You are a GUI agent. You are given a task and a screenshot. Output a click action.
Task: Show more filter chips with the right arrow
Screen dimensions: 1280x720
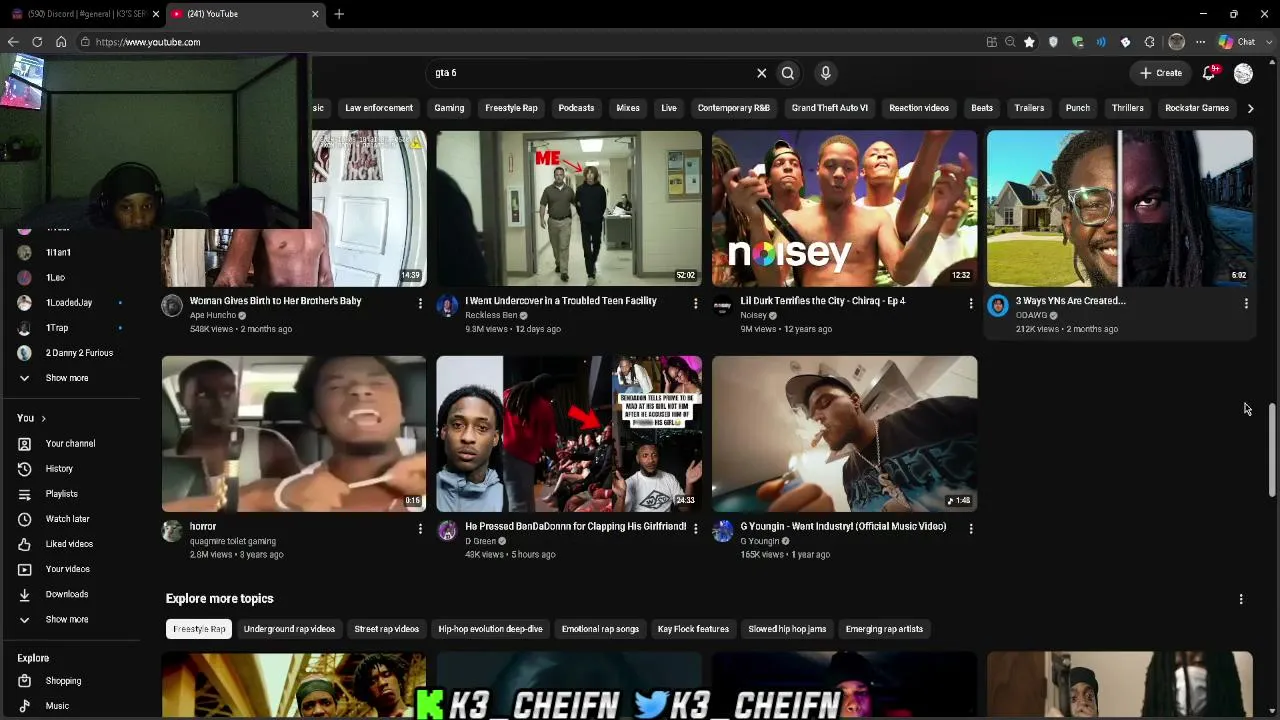tap(1250, 108)
